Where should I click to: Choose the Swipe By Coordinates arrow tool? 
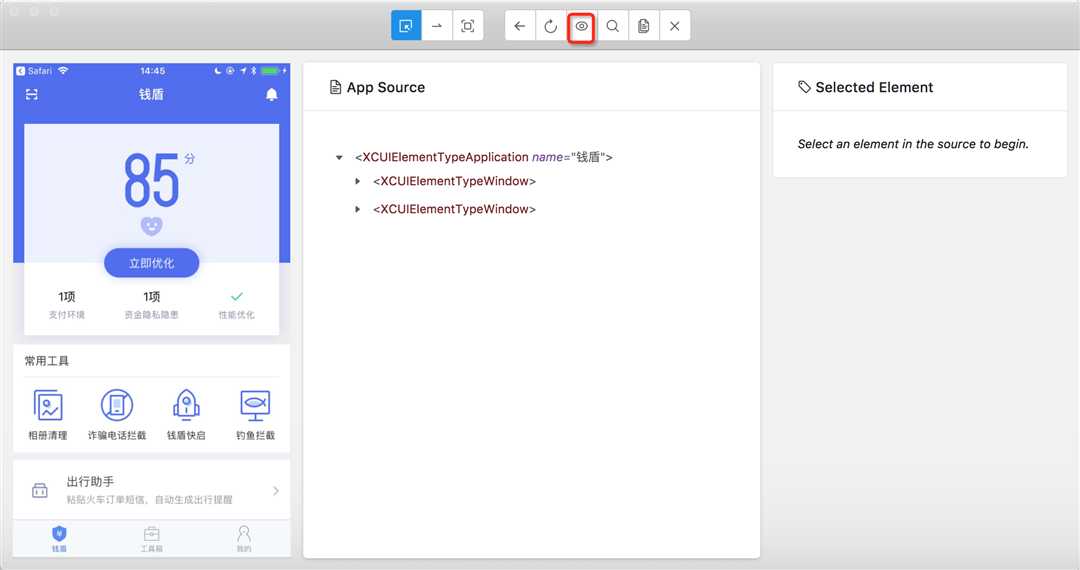point(437,26)
